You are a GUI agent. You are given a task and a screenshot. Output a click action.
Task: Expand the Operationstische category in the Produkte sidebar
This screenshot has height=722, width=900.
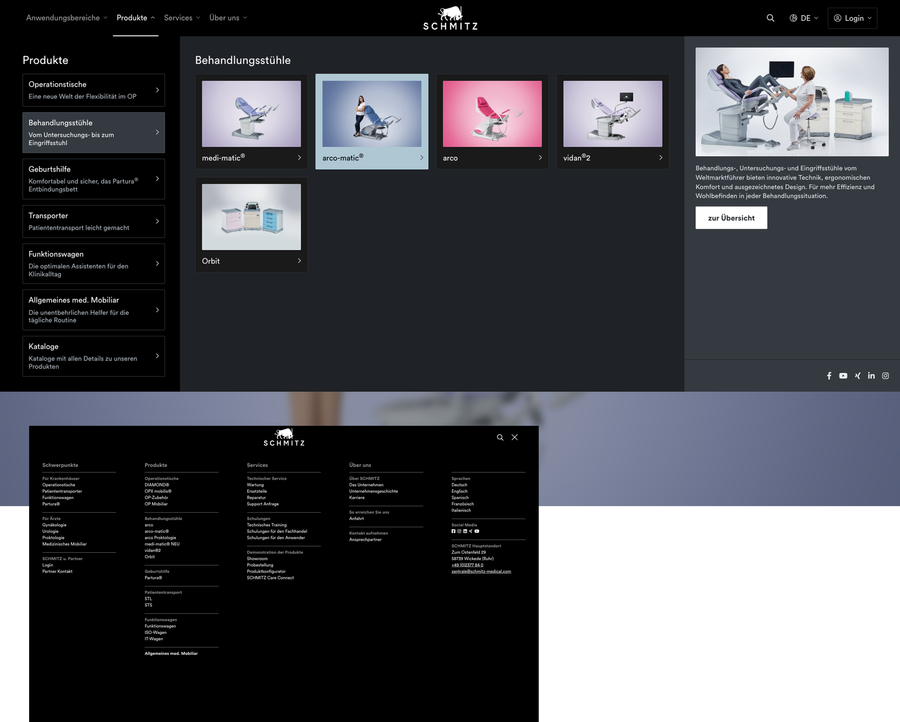[x=94, y=90]
